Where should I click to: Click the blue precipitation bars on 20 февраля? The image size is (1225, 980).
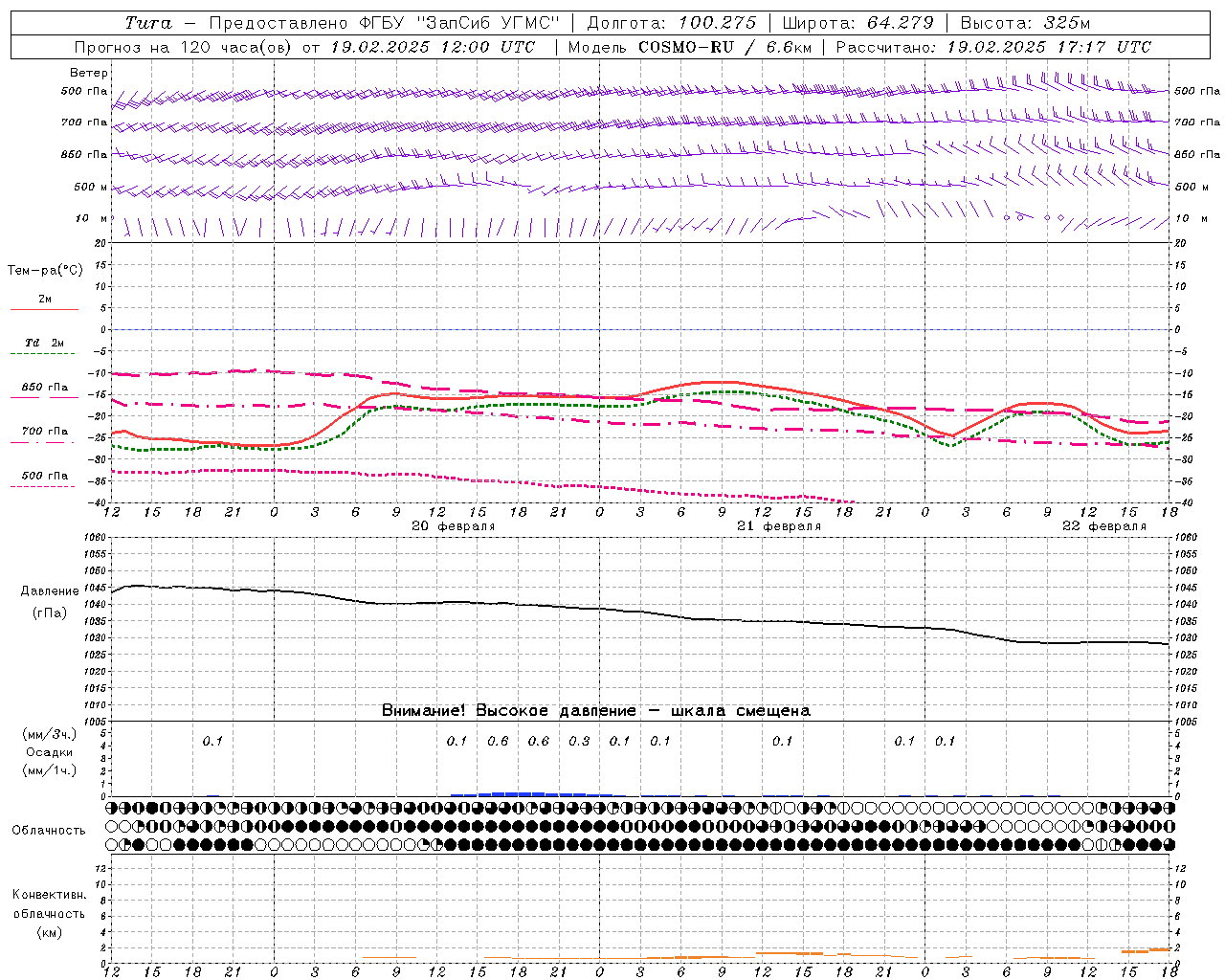532,793
